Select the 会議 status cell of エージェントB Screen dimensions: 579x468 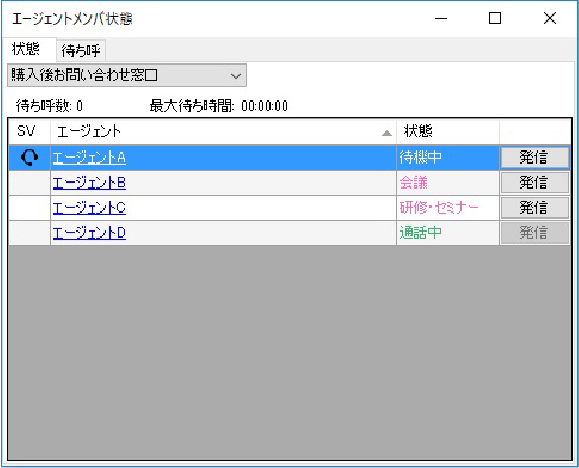(448, 183)
